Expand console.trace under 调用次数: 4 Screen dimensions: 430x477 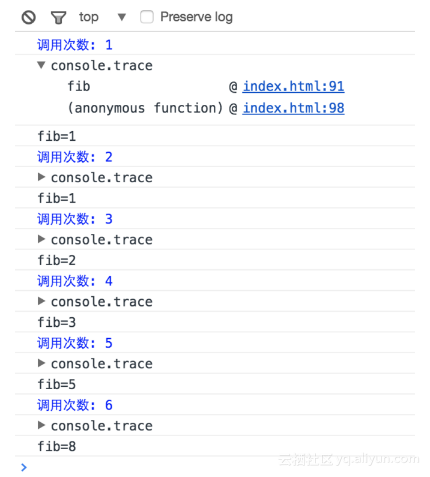pyautogui.click(x=41, y=301)
